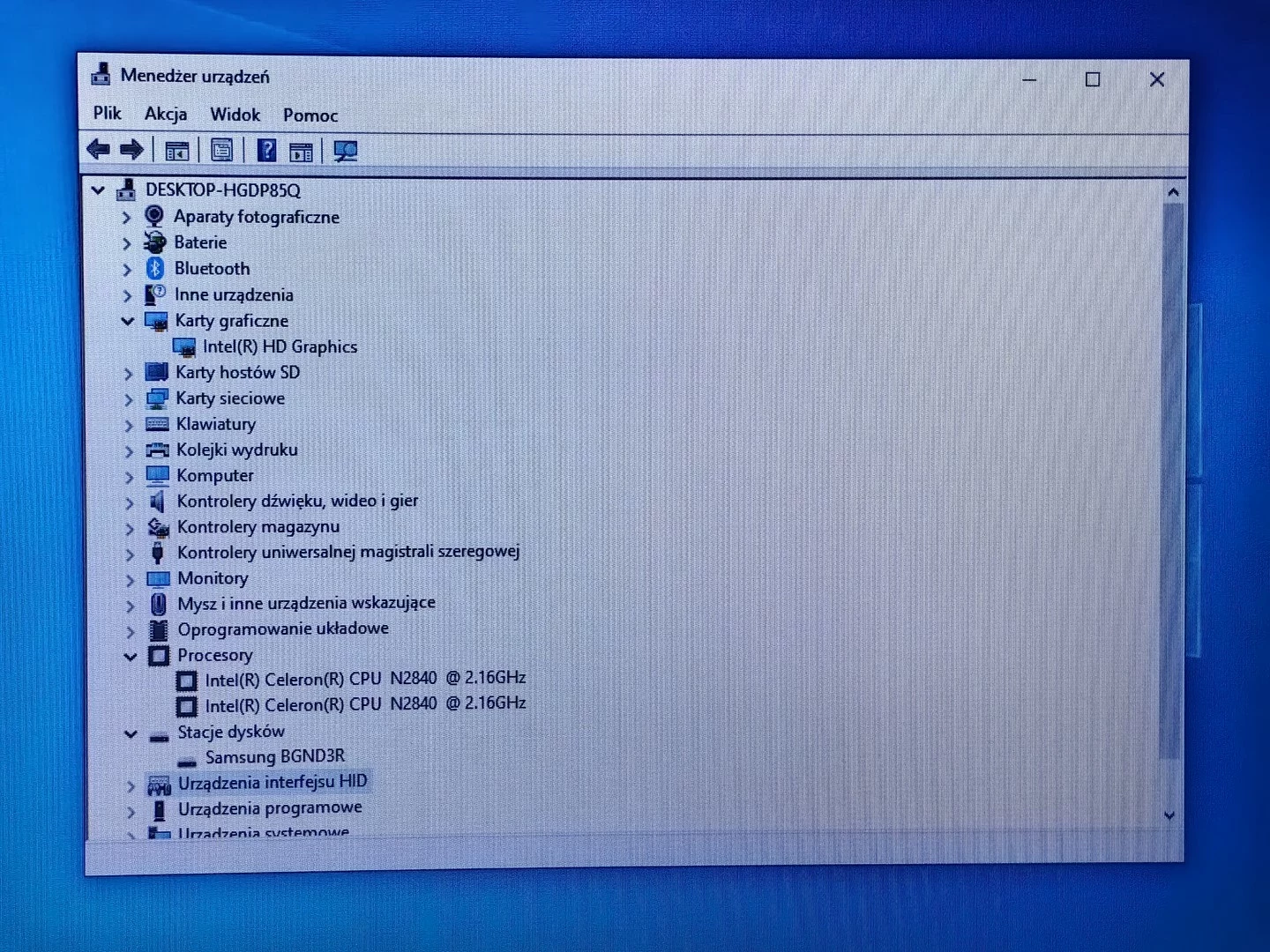Minimize the Menedżer urządzeń window

[x=1029, y=79]
